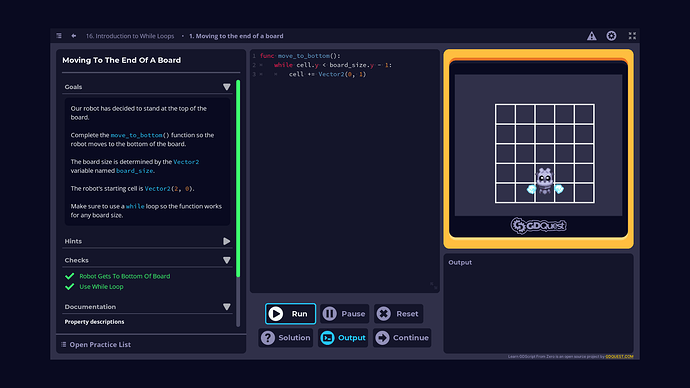
Task: Click the while loop line in the editor
Action: coord(333,65)
